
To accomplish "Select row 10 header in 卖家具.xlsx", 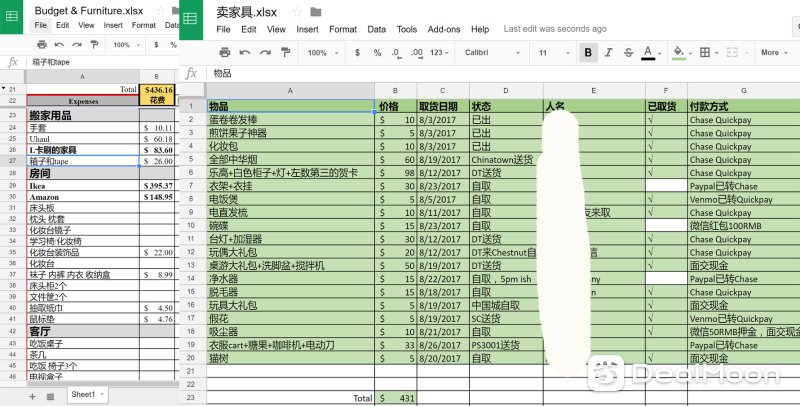I will (191, 225).
